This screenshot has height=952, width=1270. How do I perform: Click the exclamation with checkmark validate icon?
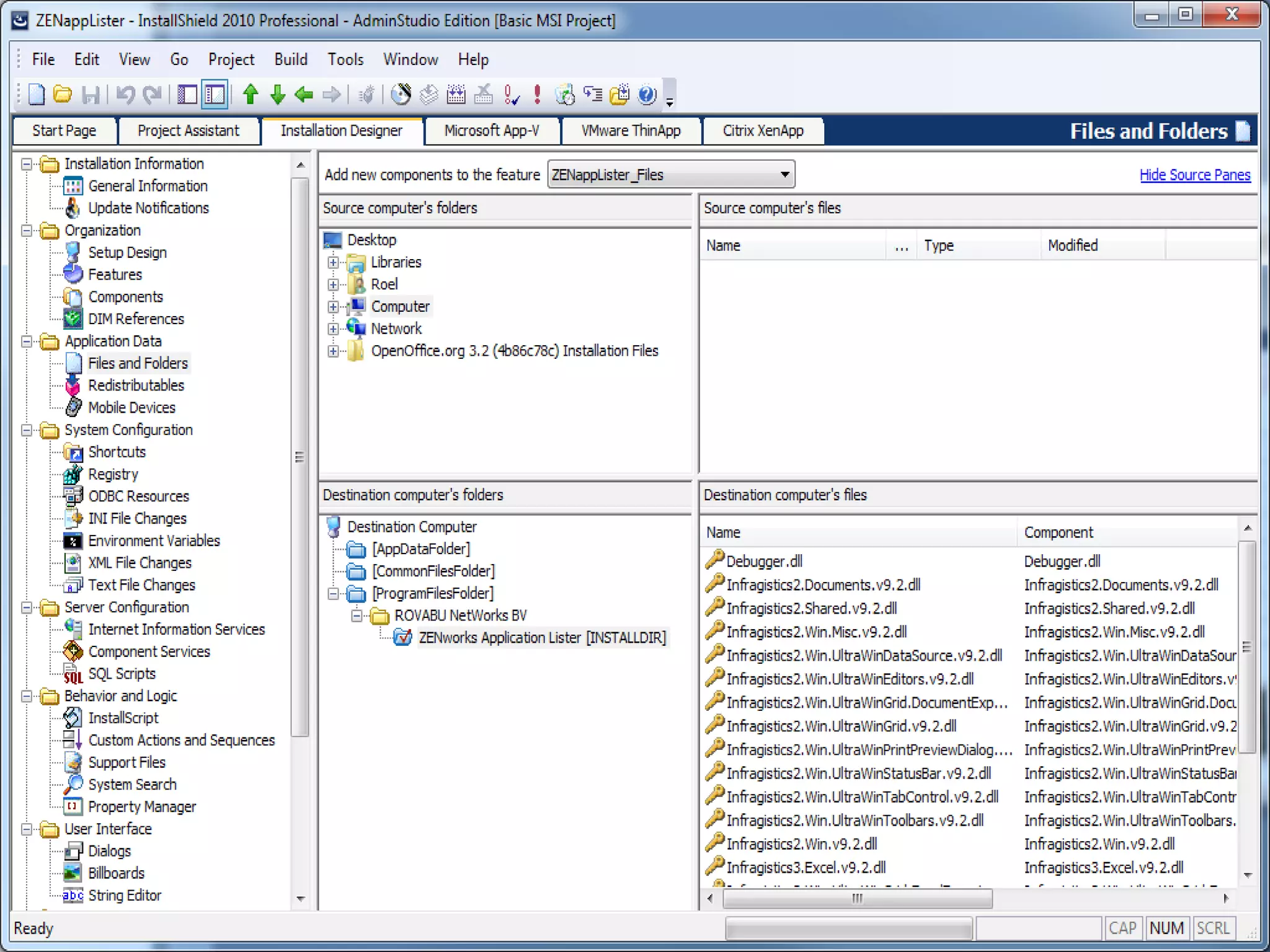(511, 94)
